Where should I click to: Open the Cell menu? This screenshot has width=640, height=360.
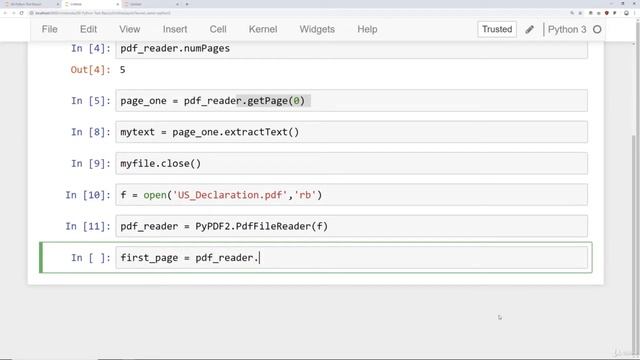pyautogui.click(x=218, y=29)
